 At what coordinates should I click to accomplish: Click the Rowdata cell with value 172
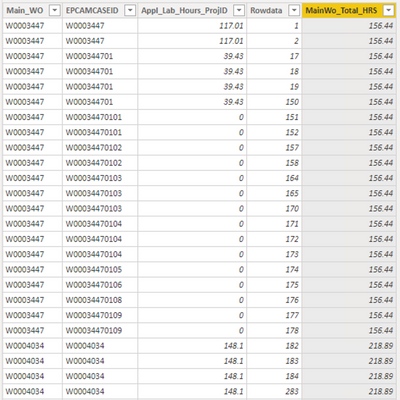274,239
